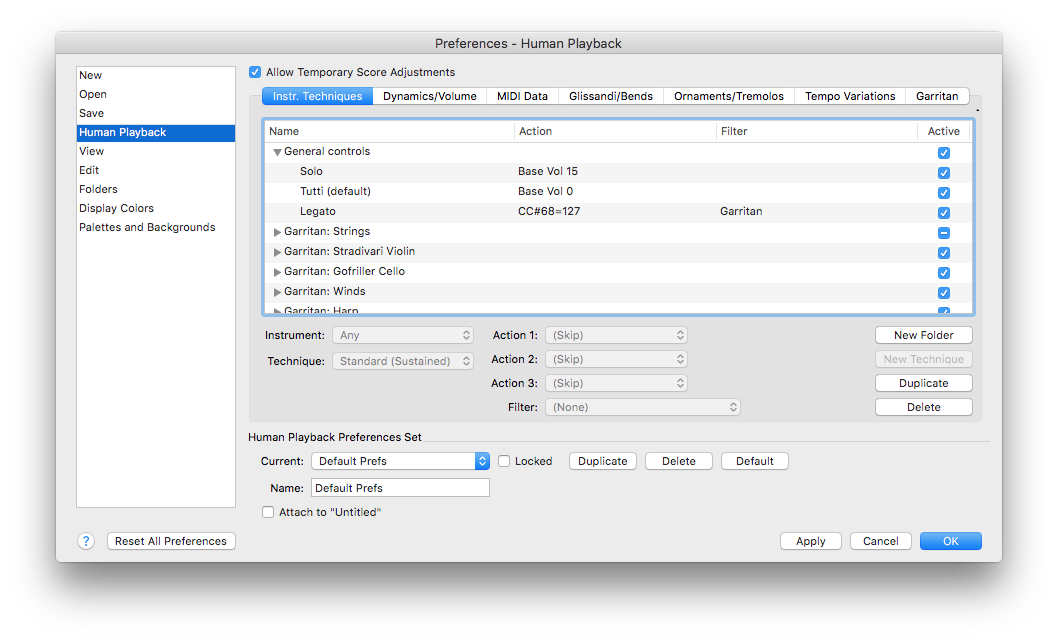Expand Garritan: Strings folder
The width and height of the screenshot is (1058, 642).
pos(277,232)
